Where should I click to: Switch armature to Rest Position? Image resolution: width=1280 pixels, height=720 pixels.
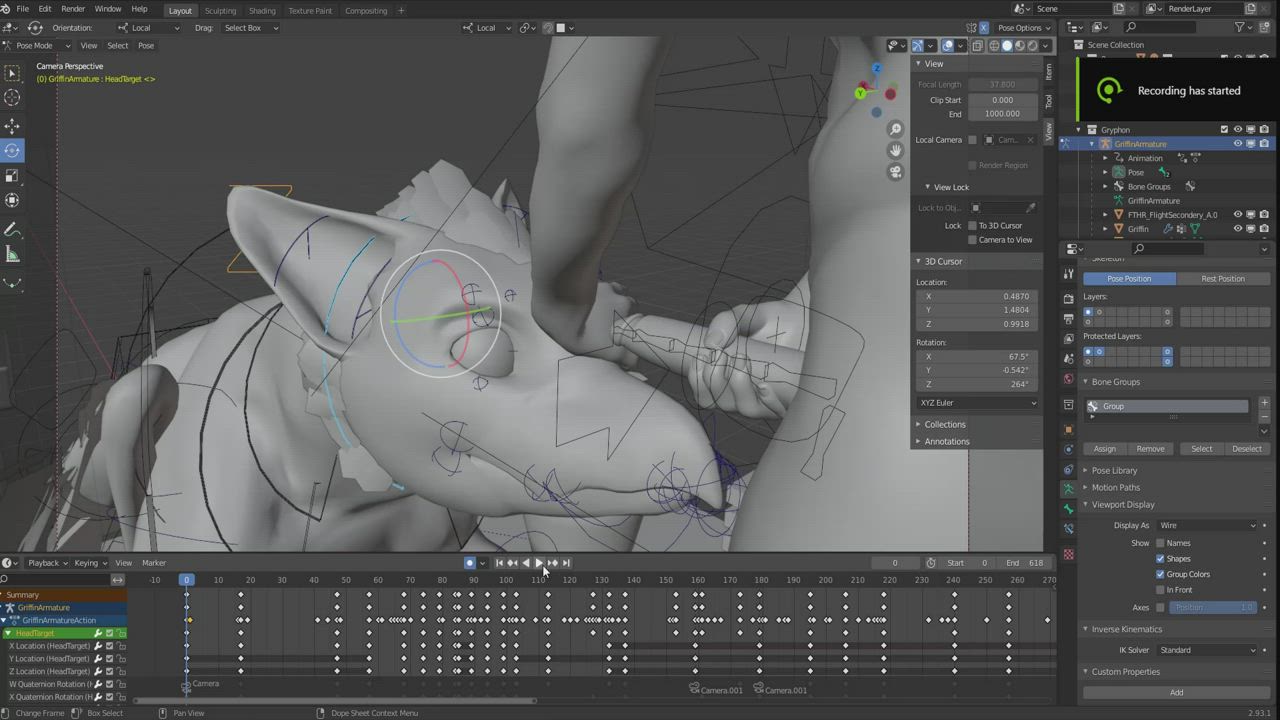(x=1223, y=279)
